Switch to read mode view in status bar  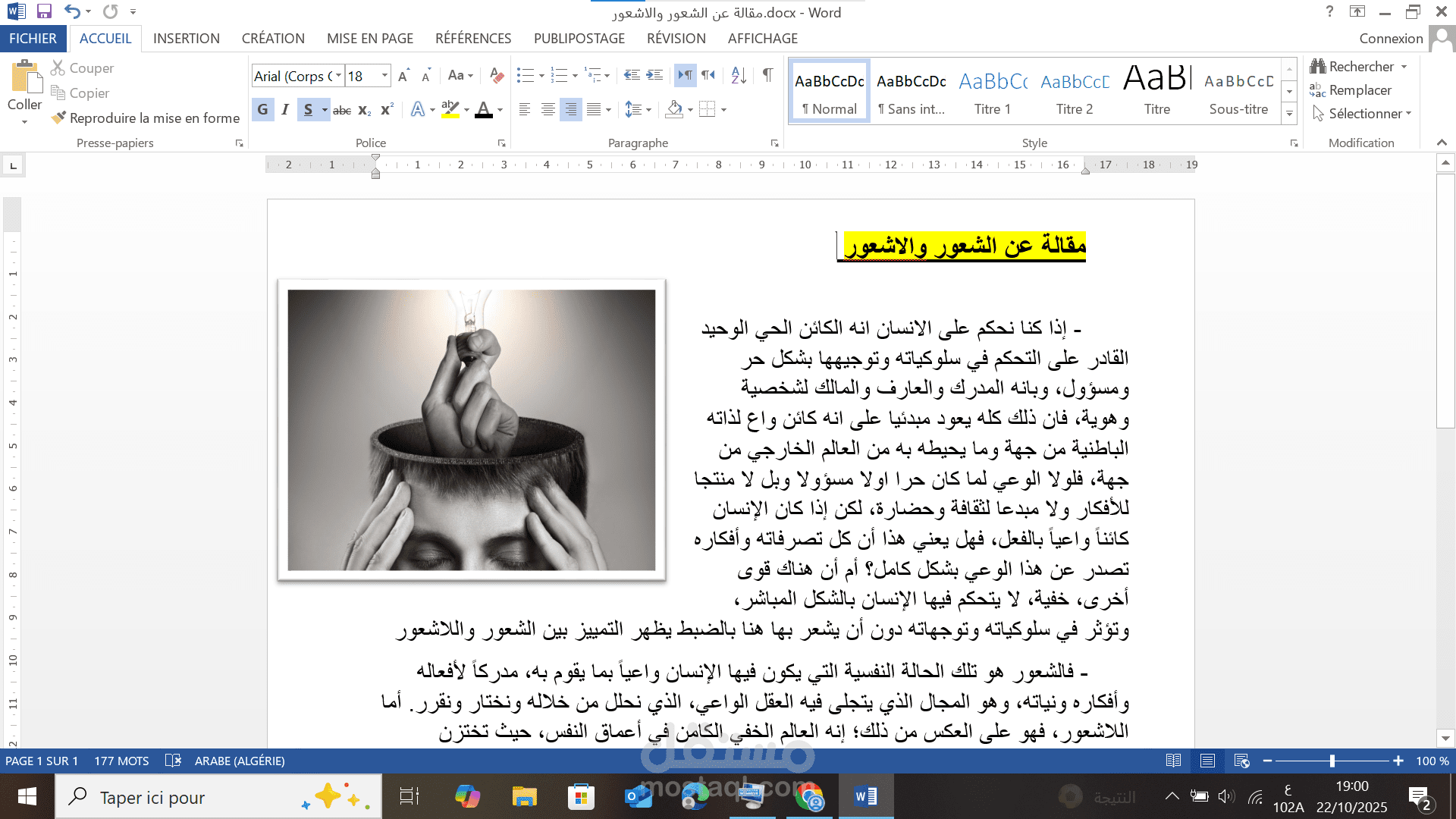click(1173, 761)
